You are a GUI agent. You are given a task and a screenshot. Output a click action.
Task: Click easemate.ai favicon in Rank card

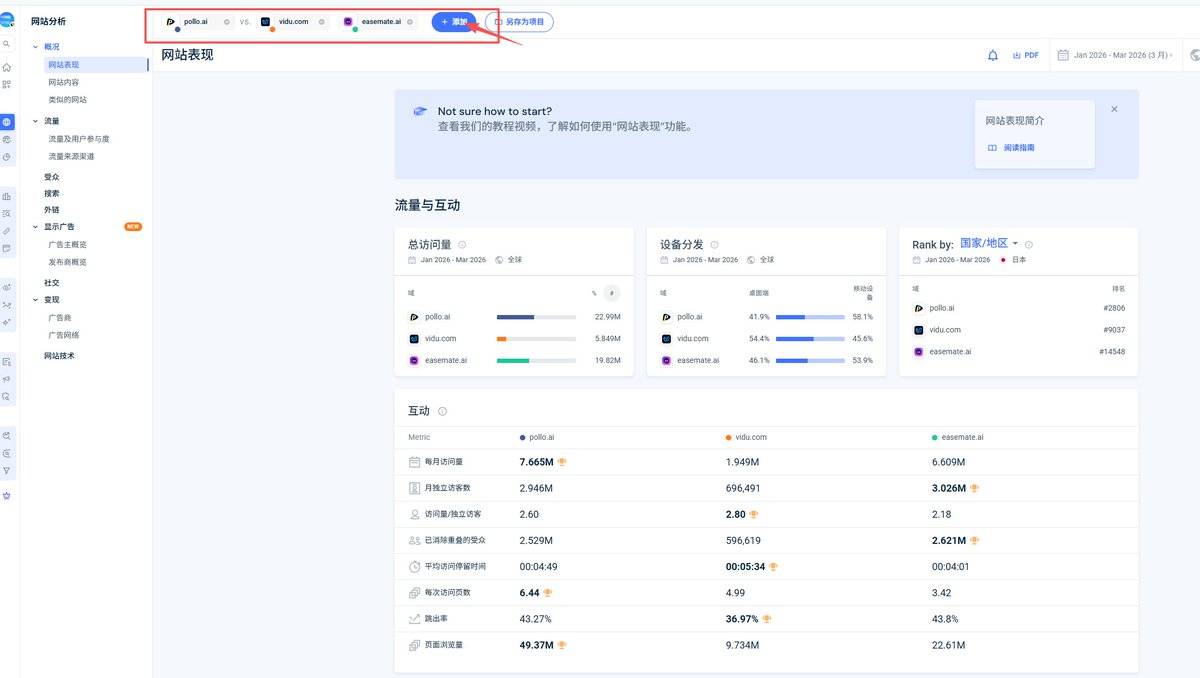918,351
